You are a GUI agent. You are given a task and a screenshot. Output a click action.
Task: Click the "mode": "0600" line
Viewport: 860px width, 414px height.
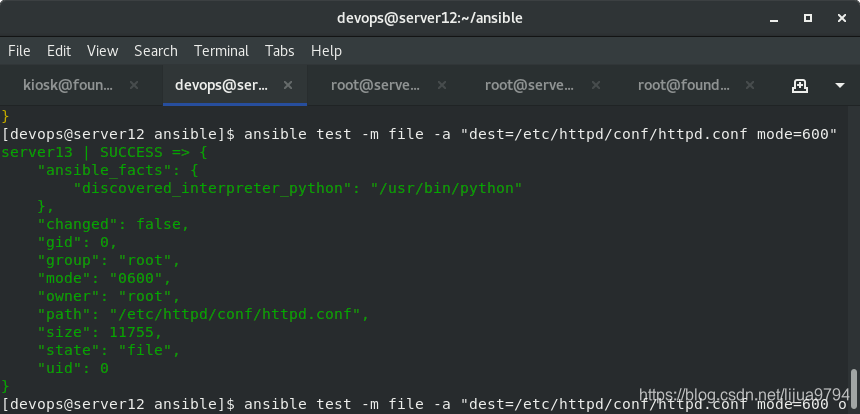tap(104, 278)
